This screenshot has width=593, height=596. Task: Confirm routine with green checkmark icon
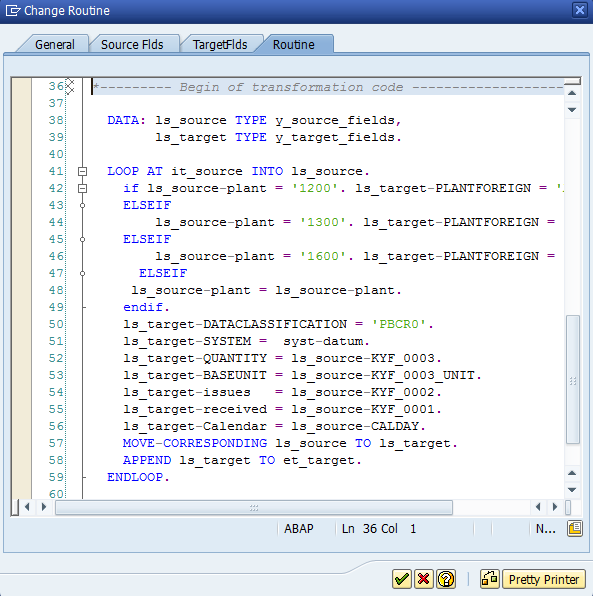(401, 579)
